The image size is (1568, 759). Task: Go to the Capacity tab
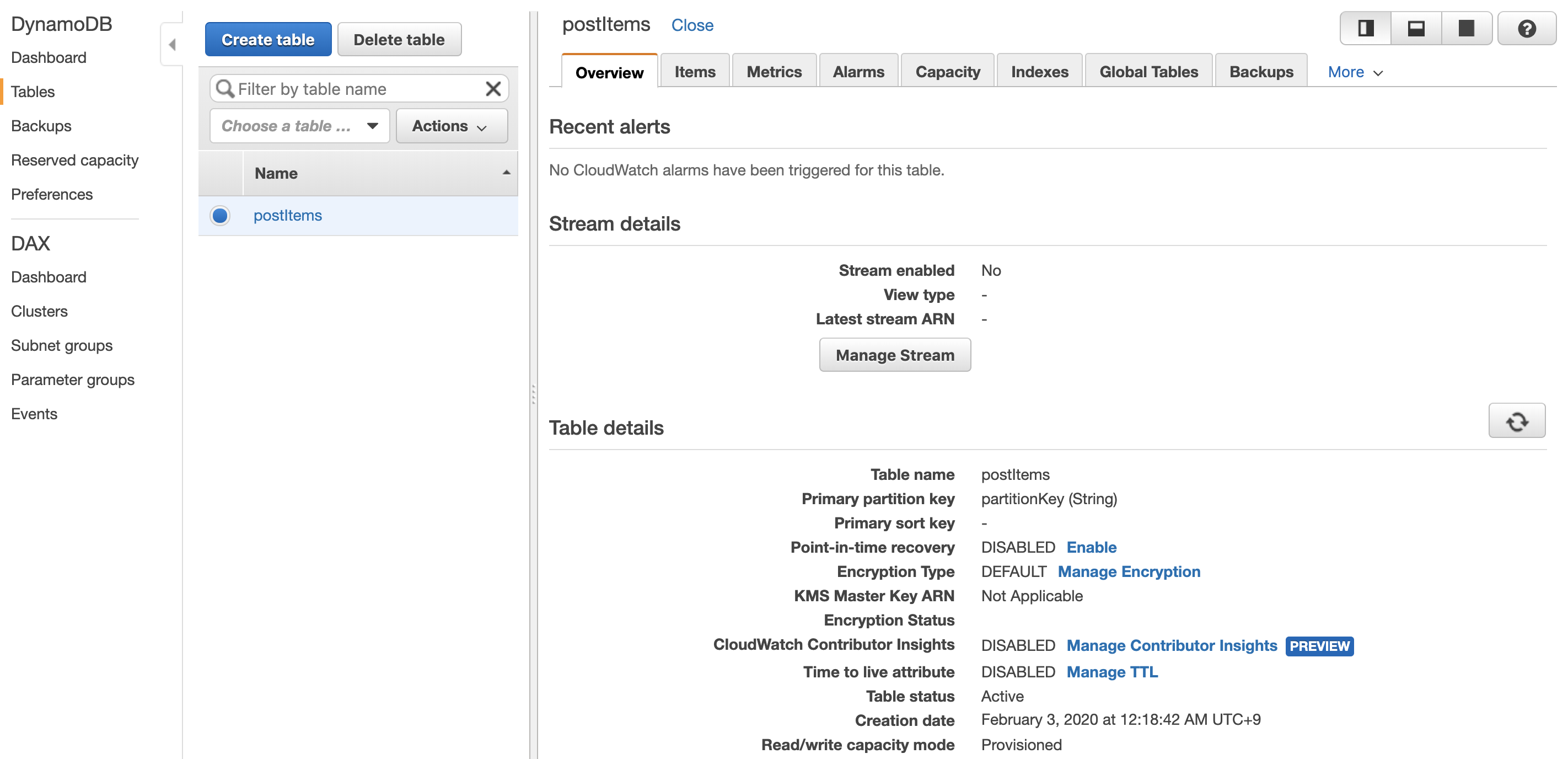point(947,71)
